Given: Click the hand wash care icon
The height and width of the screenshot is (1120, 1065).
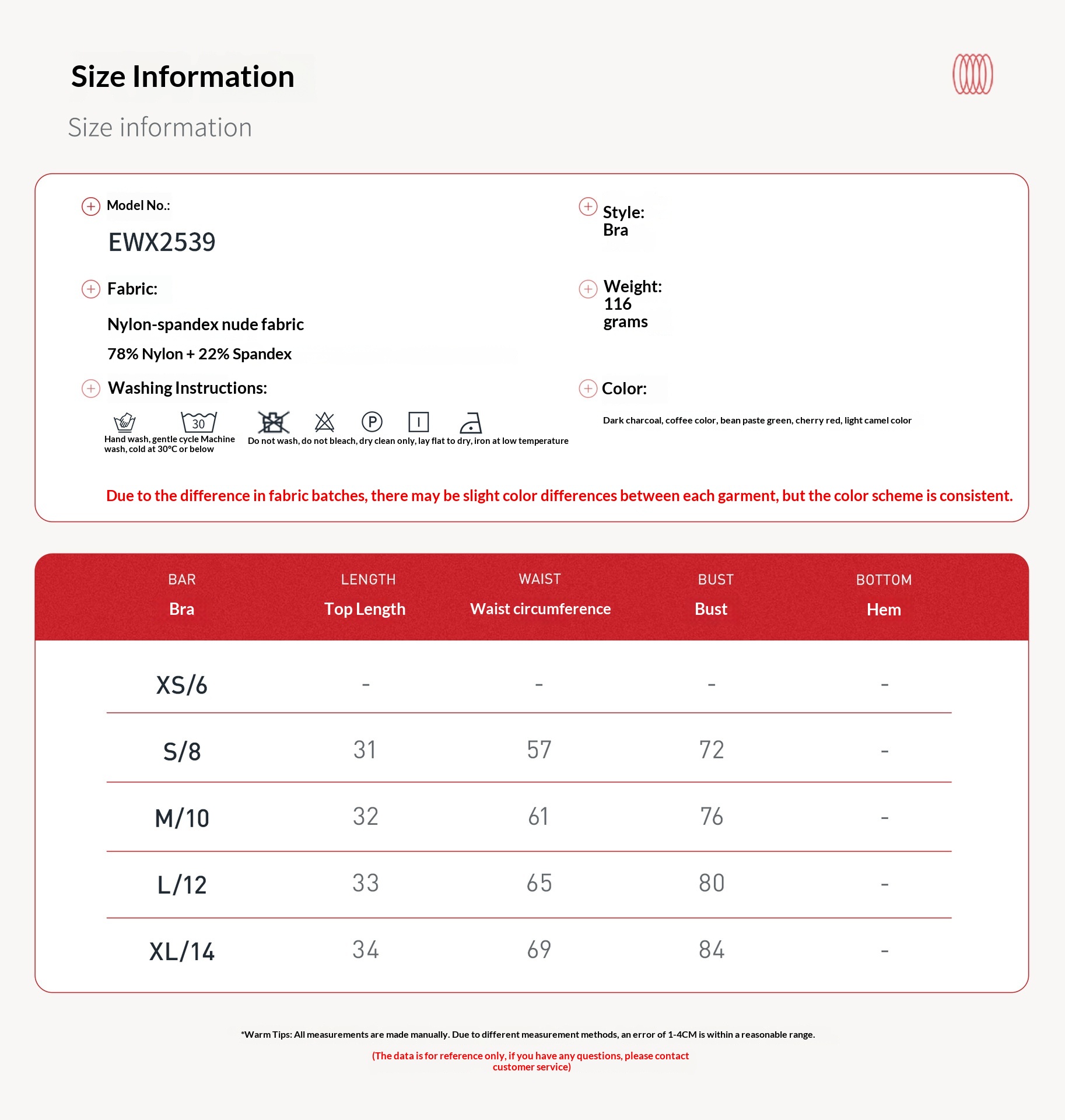Looking at the screenshot, I should [124, 422].
